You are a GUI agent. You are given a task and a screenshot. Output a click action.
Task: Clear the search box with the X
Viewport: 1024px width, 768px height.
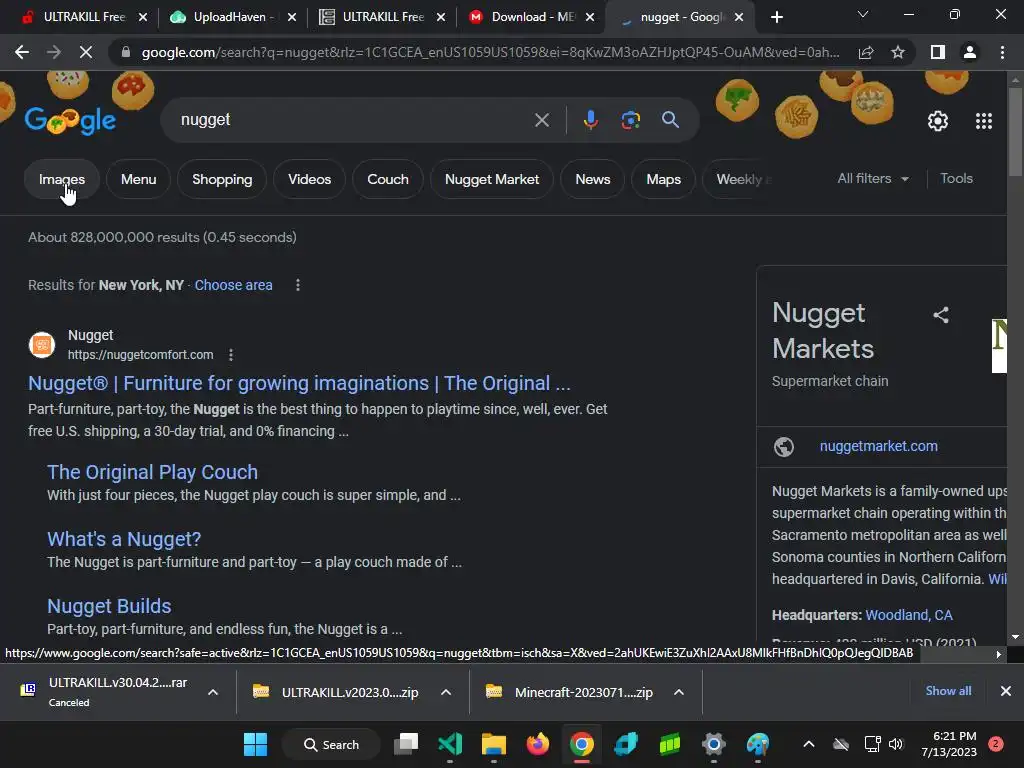pos(541,120)
